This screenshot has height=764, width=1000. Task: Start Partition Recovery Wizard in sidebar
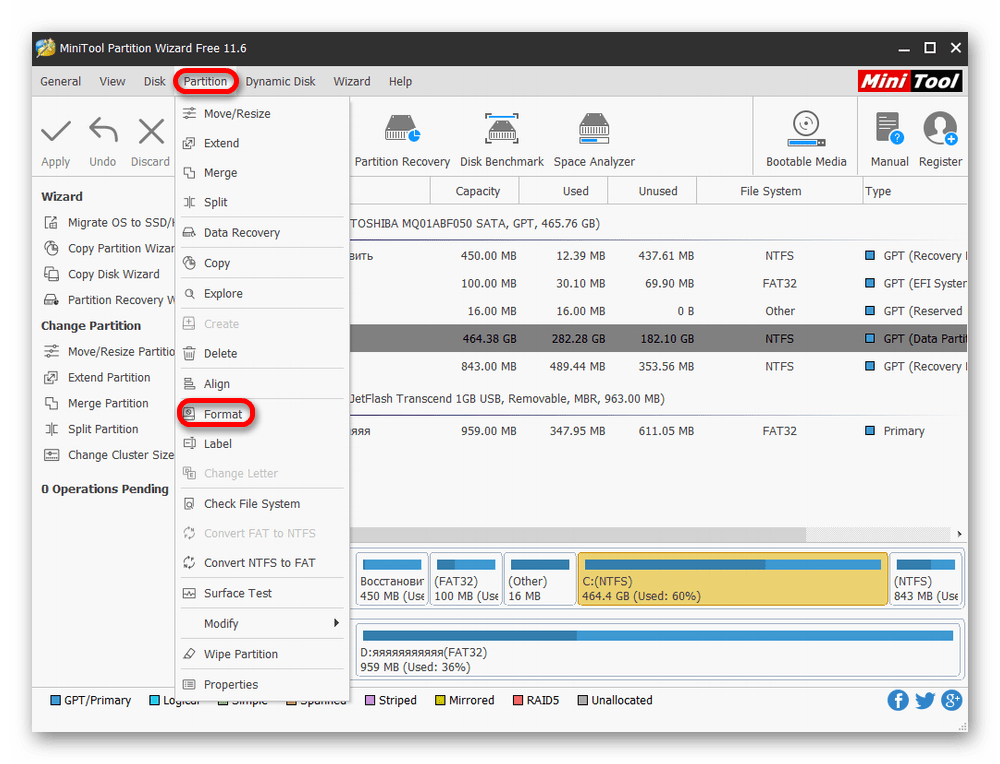pos(108,300)
